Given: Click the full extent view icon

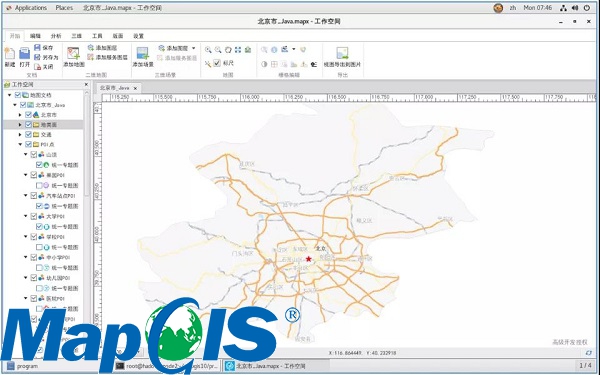Looking at the screenshot, I should pyautogui.click(x=238, y=50).
